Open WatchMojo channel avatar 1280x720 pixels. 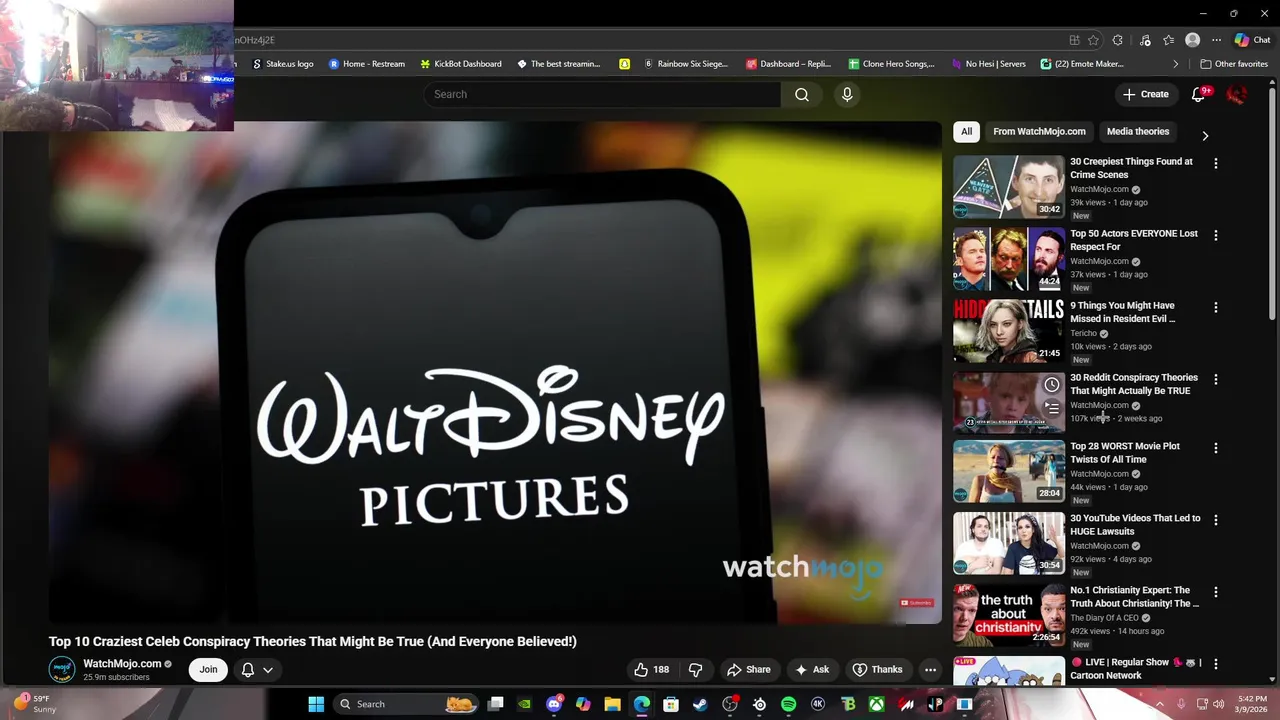[62, 670]
